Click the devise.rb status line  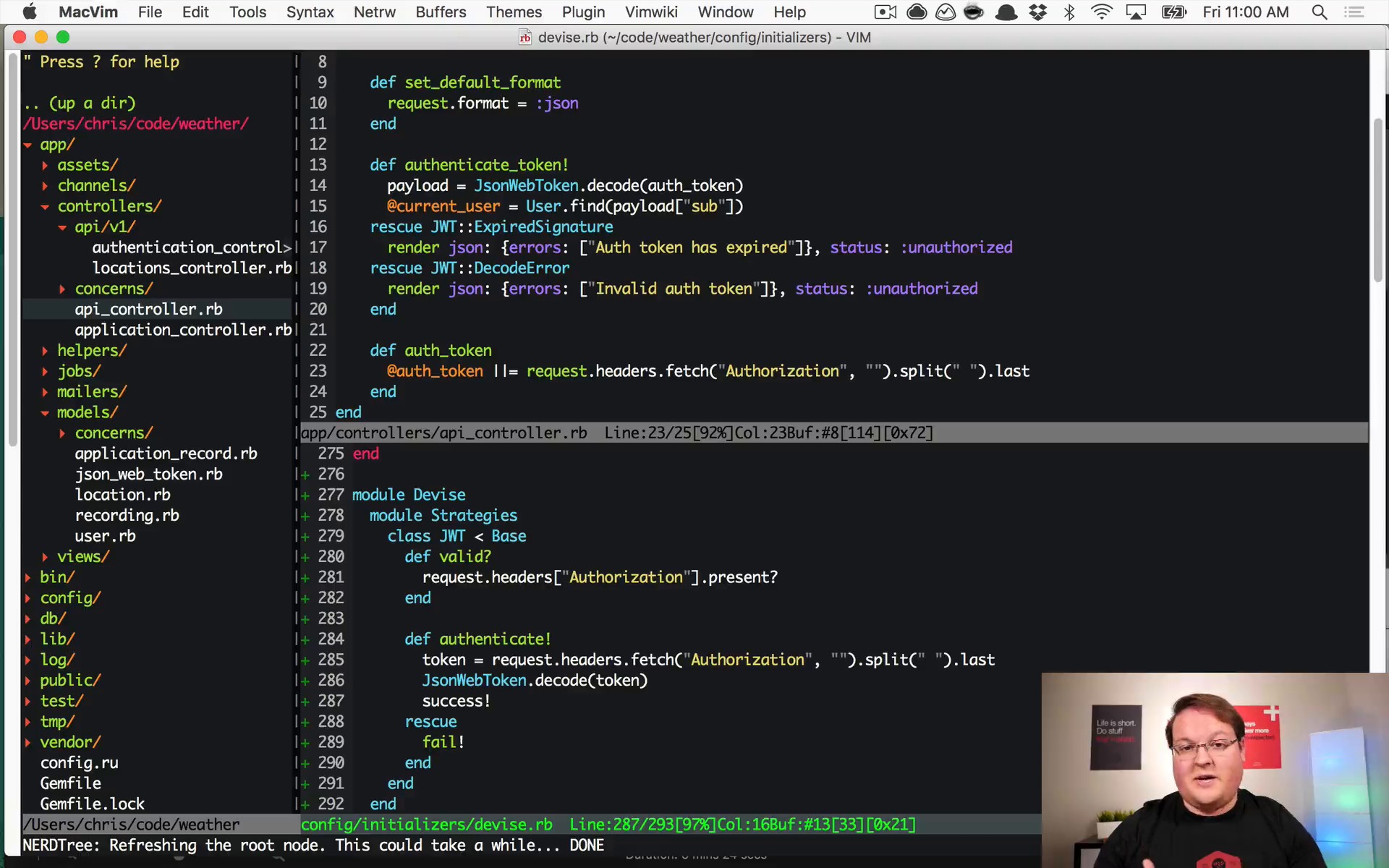[670, 825]
